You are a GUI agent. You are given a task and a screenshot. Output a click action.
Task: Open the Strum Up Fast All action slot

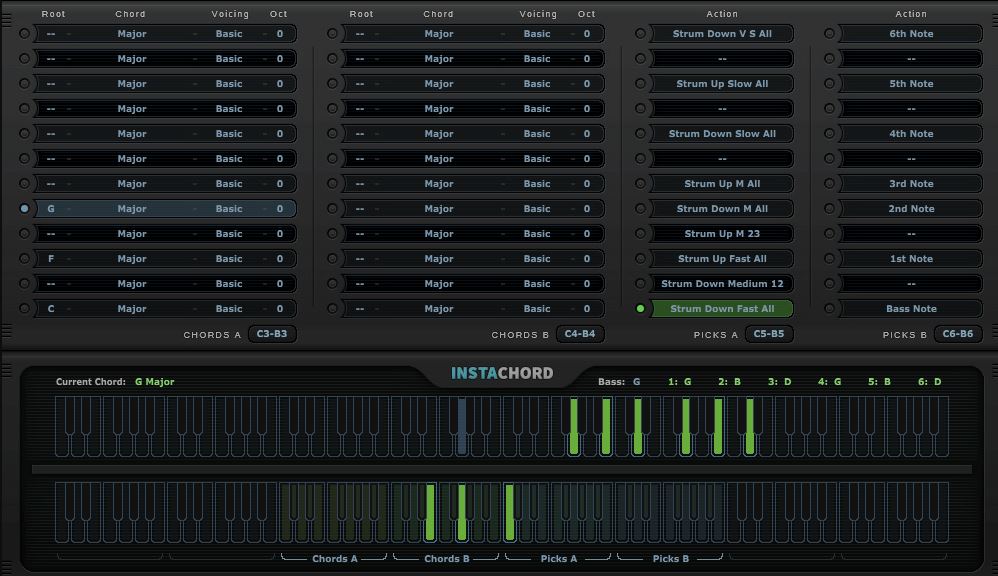pyautogui.click(x=722, y=258)
